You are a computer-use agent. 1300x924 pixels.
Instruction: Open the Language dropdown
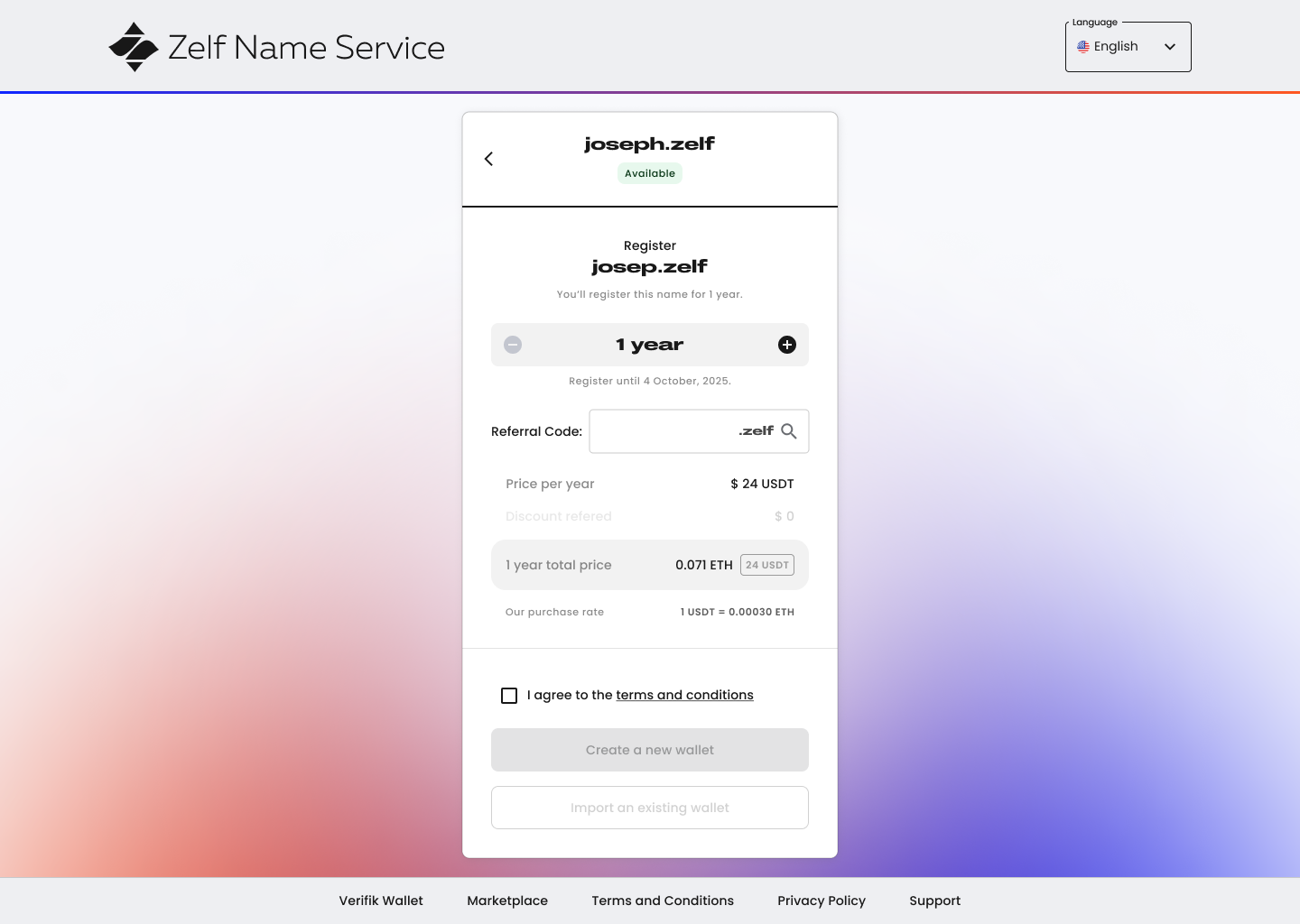click(x=1127, y=47)
